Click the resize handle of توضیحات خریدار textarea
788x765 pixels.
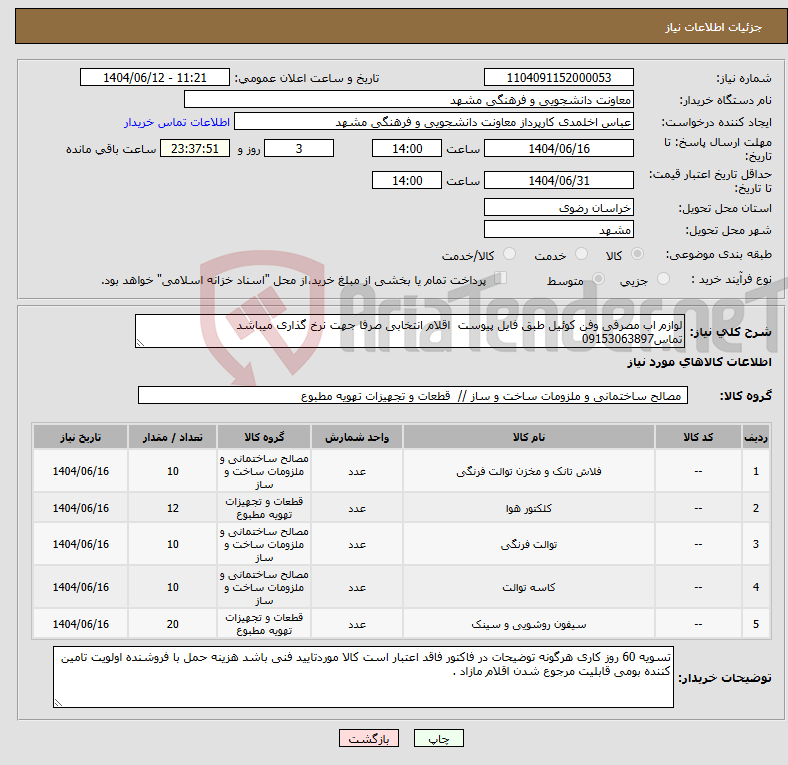[58, 702]
